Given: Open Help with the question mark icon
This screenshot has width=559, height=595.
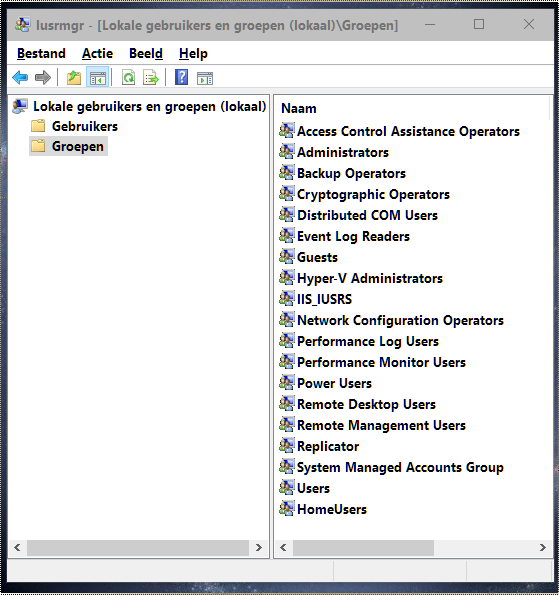Looking at the screenshot, I should point(181,77).
